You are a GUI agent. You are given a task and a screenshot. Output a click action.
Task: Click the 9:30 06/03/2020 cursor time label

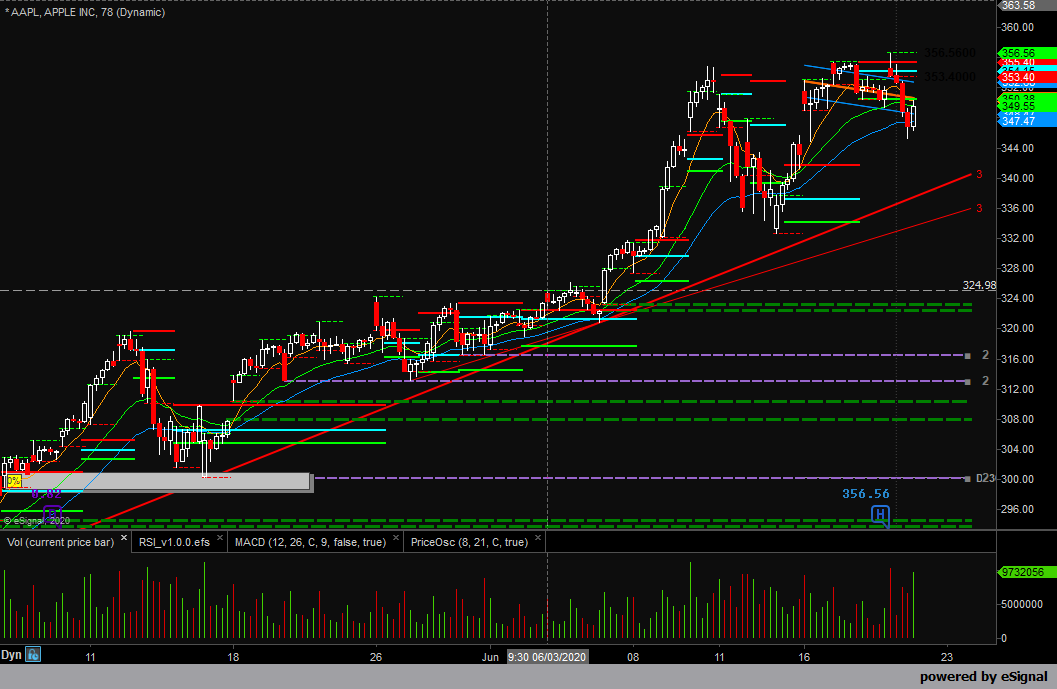pos(547,657)
